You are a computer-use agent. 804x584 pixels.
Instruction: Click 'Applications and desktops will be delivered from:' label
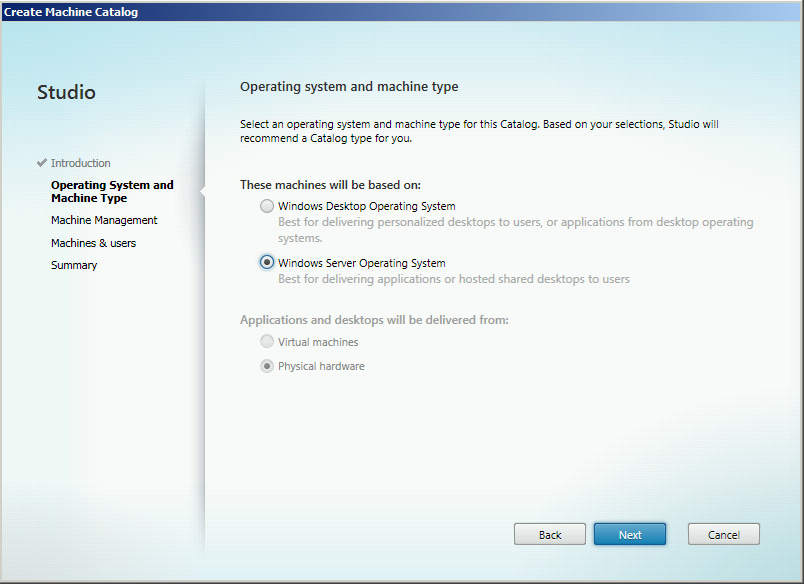[x=374, y=320]
